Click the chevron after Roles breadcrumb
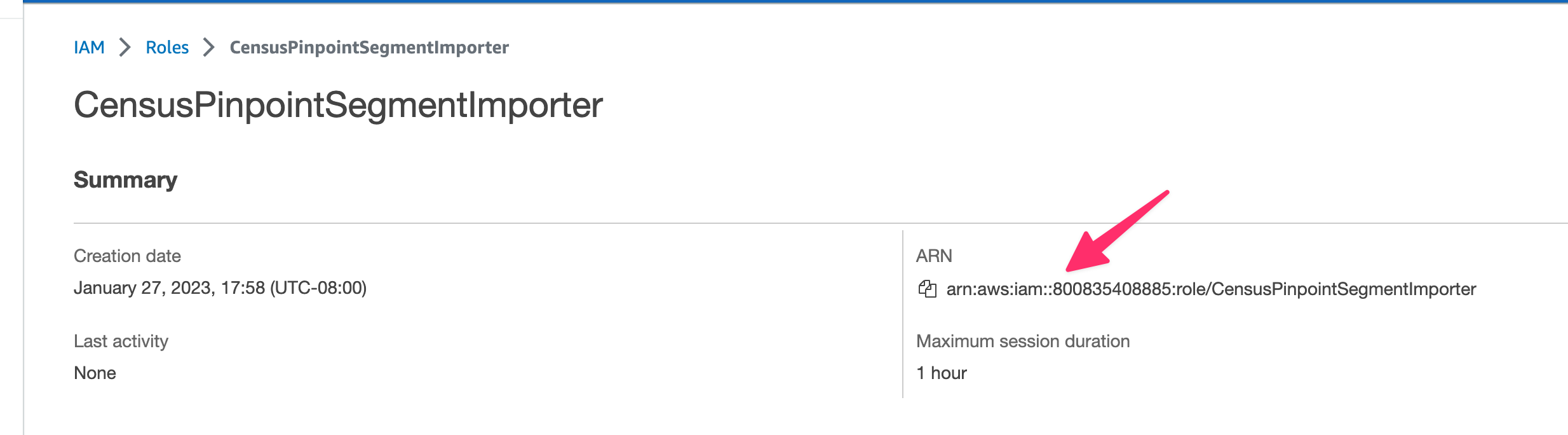The width and height of the screenshot is (1568, 435). (209, 47)
